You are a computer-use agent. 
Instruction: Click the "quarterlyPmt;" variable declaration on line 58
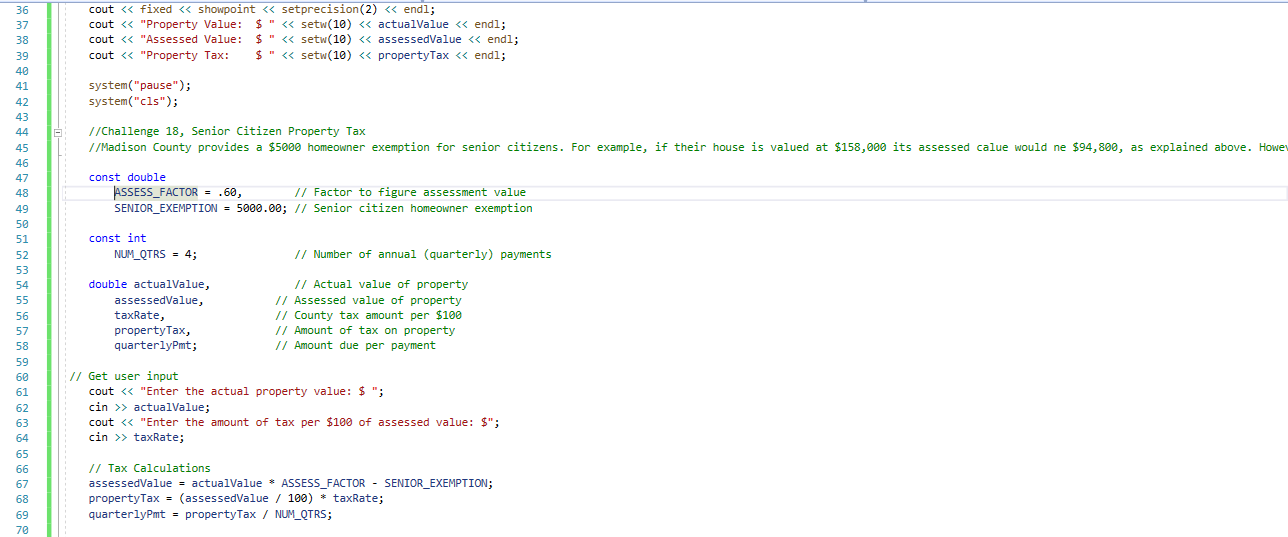pos(155,346)
